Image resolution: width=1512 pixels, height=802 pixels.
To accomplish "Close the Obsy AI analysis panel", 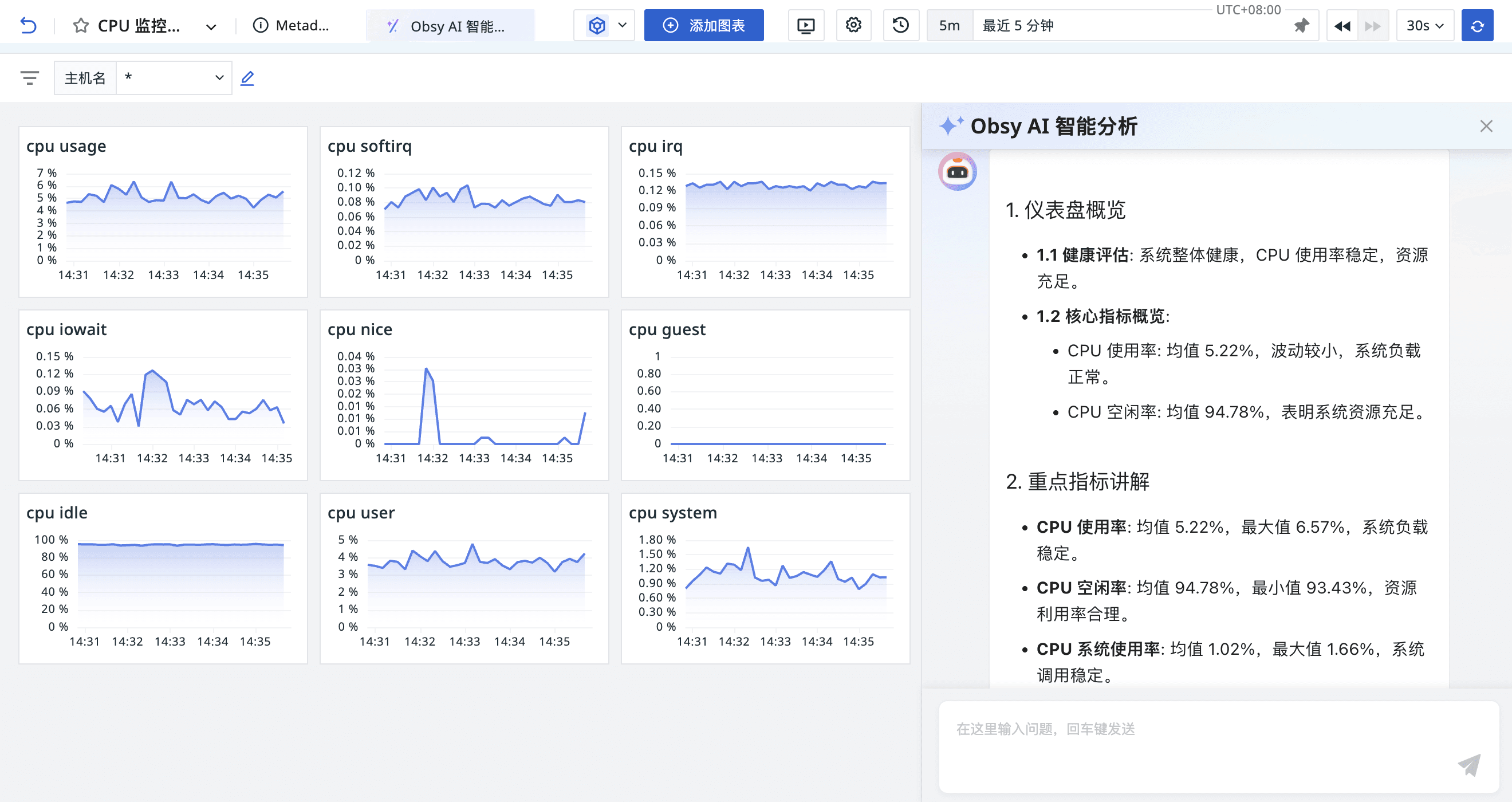I will 1486,126.
